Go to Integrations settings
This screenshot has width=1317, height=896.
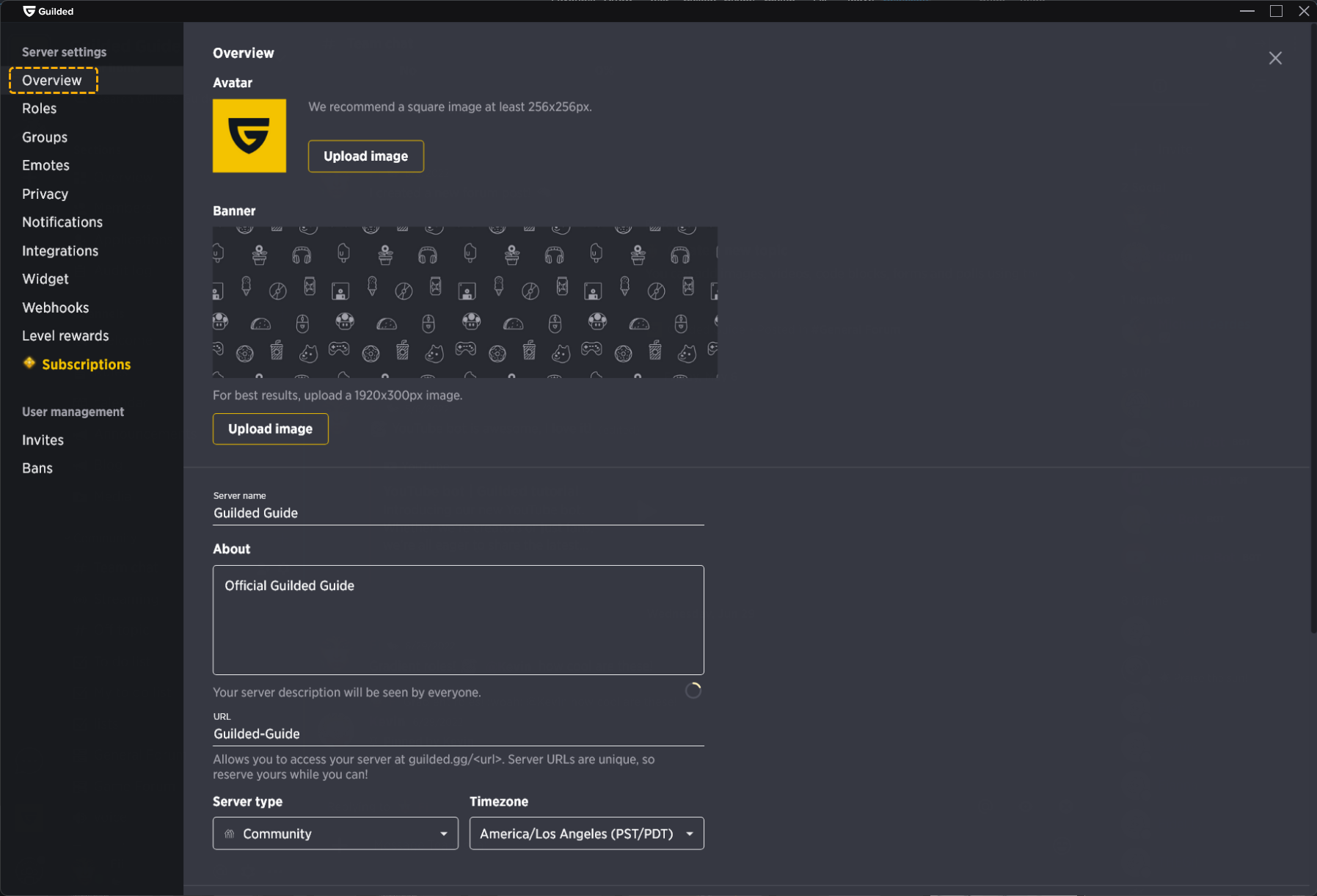pos(60,250)
